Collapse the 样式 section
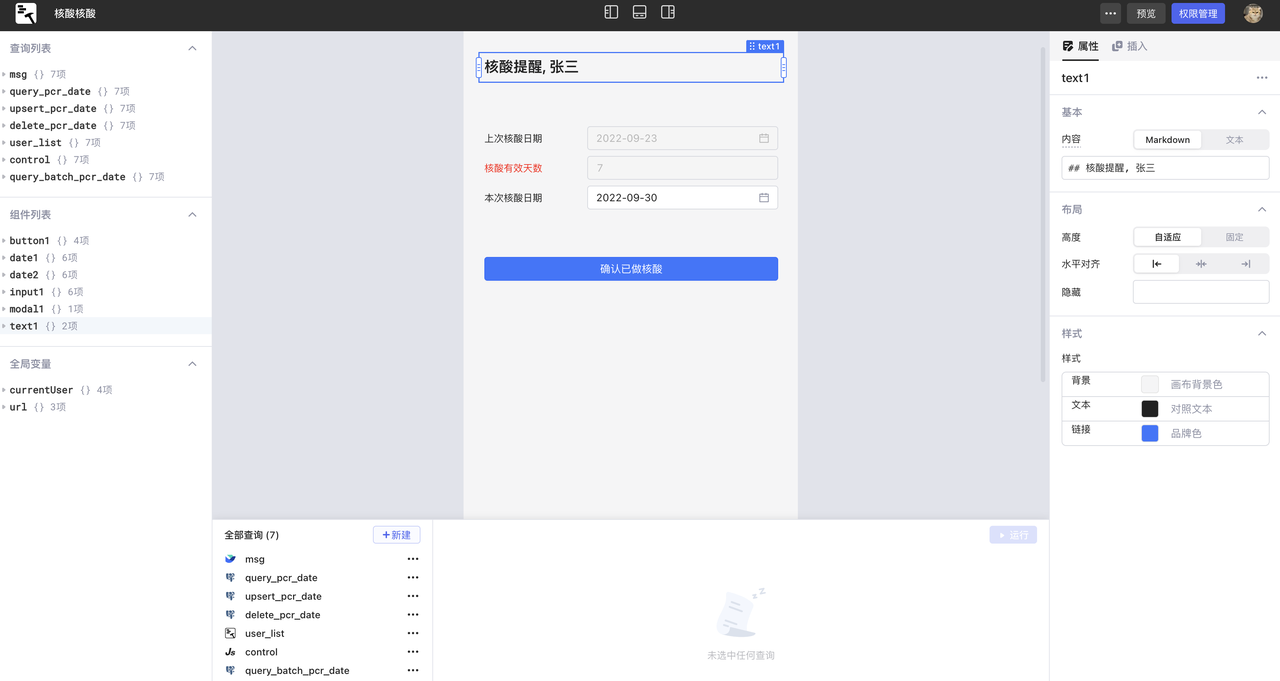 [x=1262, y=333]
